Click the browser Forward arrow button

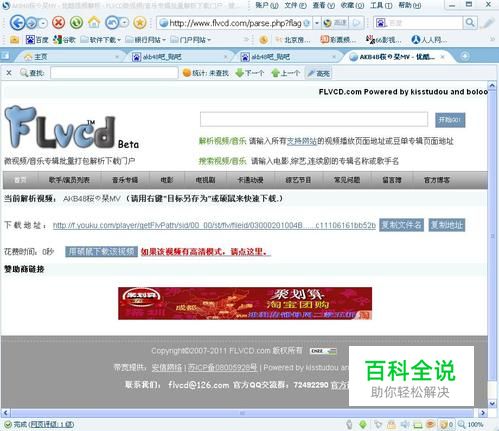[x=31, y=23]
